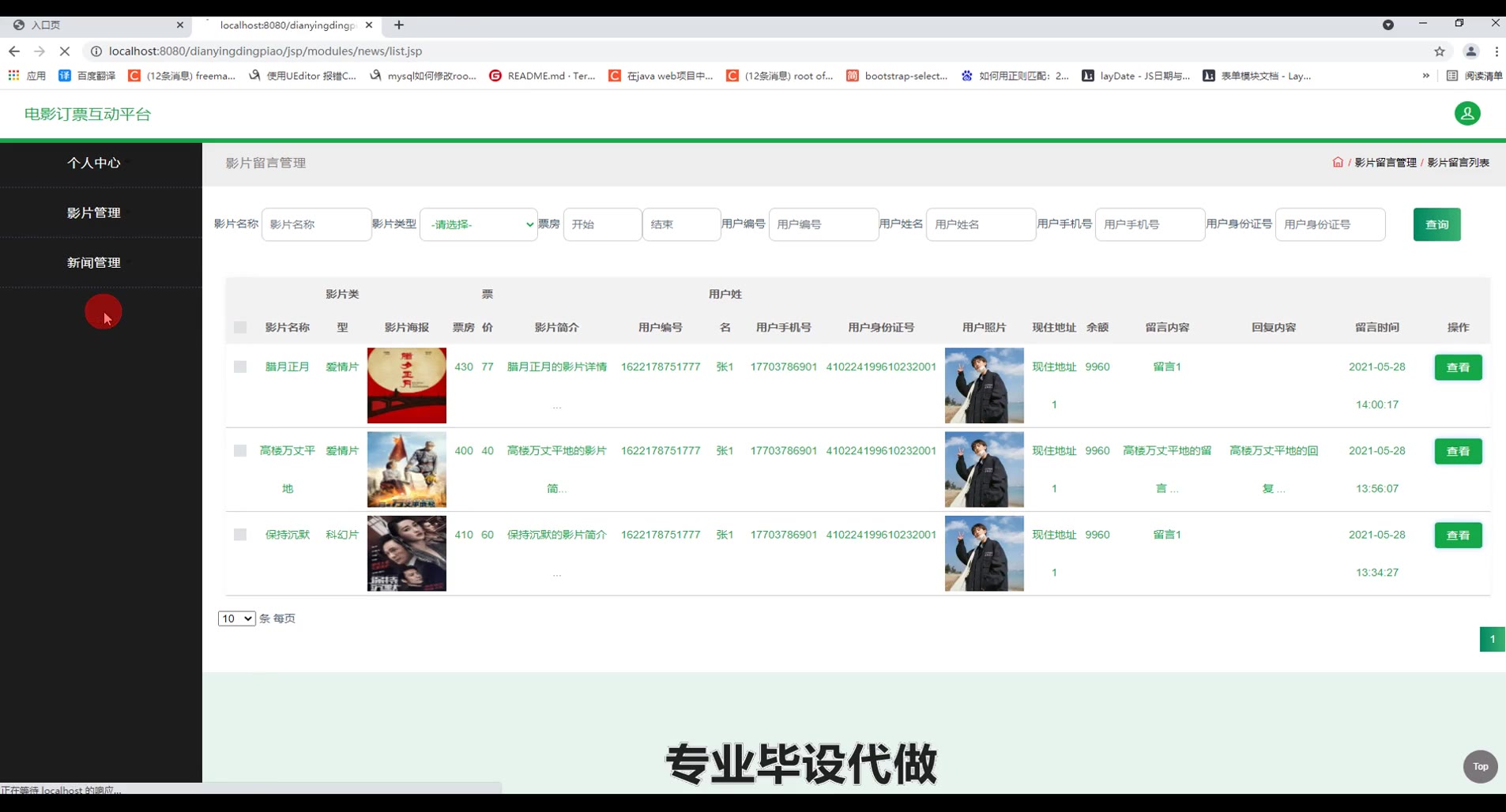Switch to the 入口页 browser tab

[x=95, y=25]
